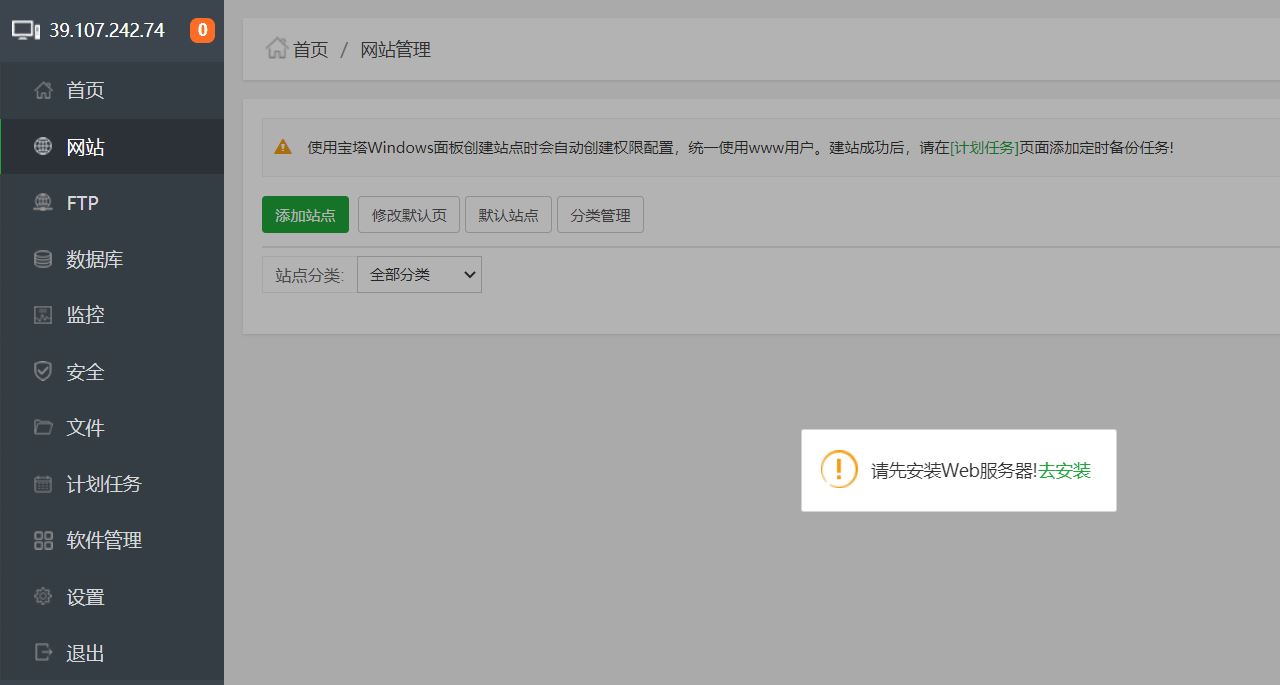Click the 网站管理 breadcrumb text
The height and width of the screenshot is (685, 1280).
point(395,49)
